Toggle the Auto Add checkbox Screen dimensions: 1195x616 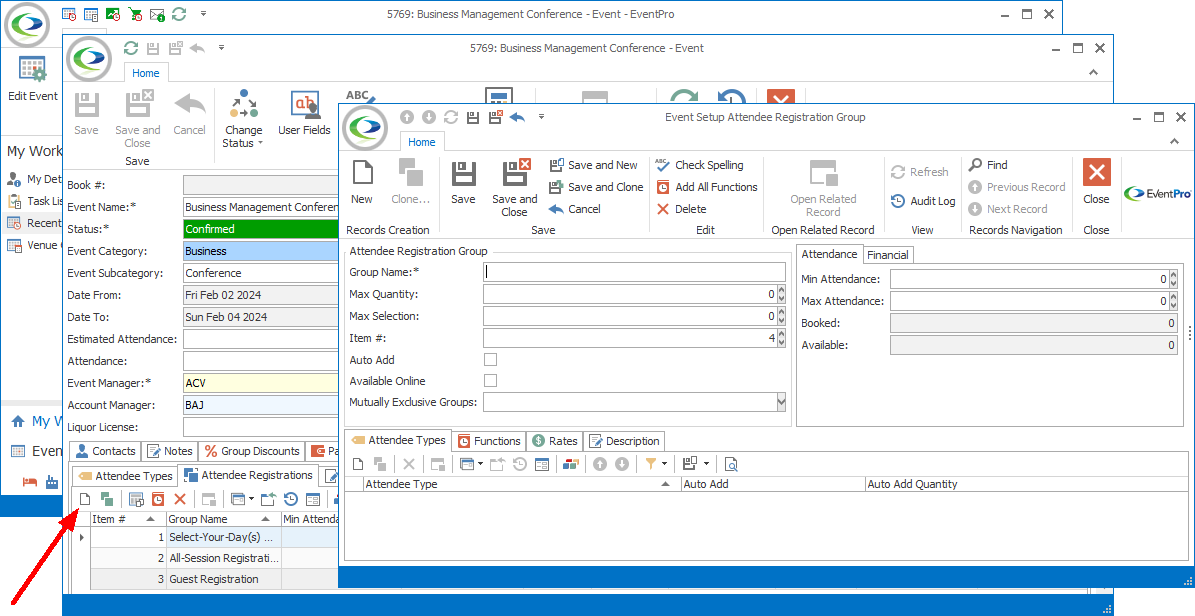pyautogui.click(x=491, y=360)
